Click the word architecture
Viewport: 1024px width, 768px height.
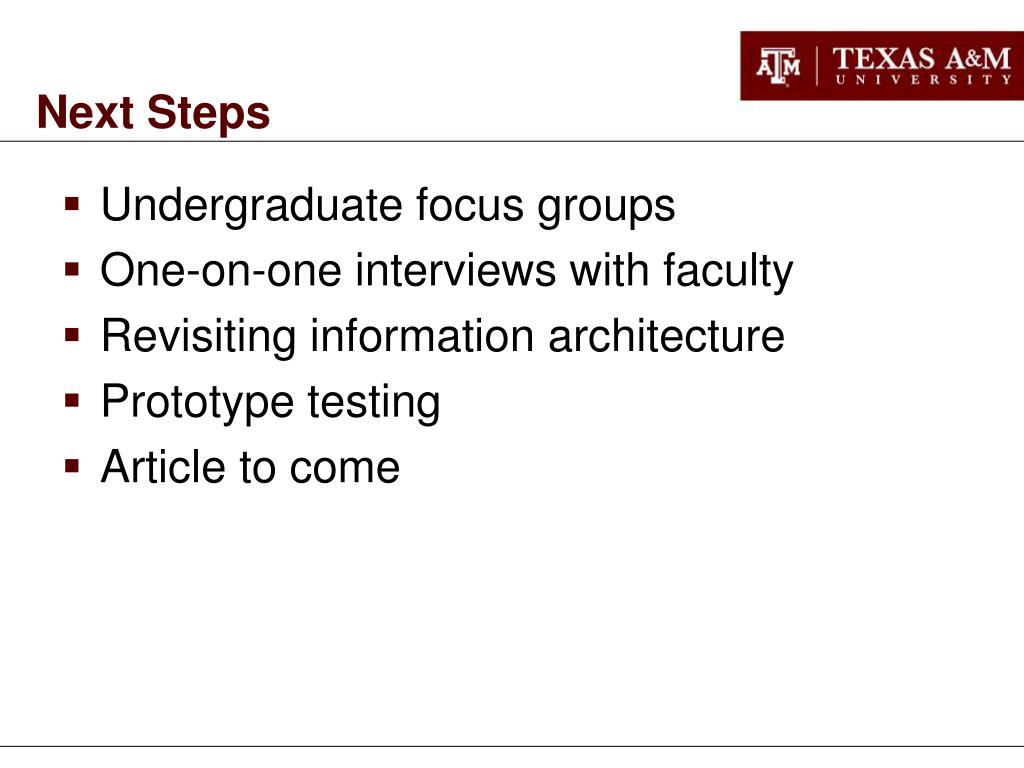pos(666,336)
